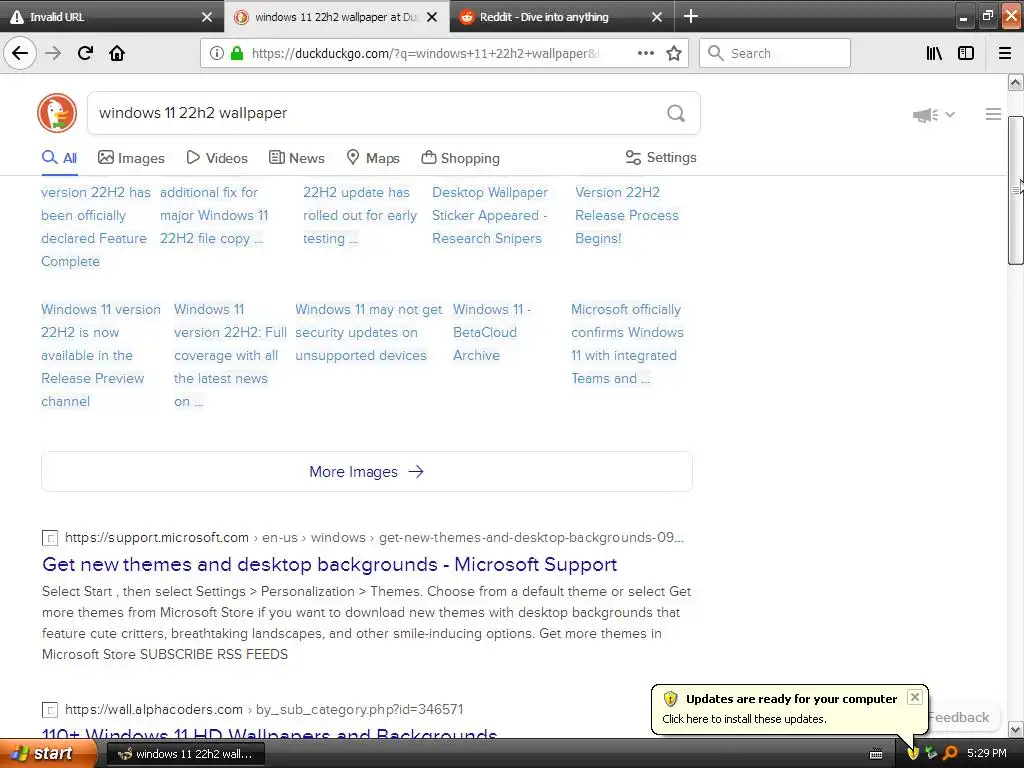Click the Firefox taskbar window button
The width and height of the screenshot is (1024, 768).
pos(185,754)
